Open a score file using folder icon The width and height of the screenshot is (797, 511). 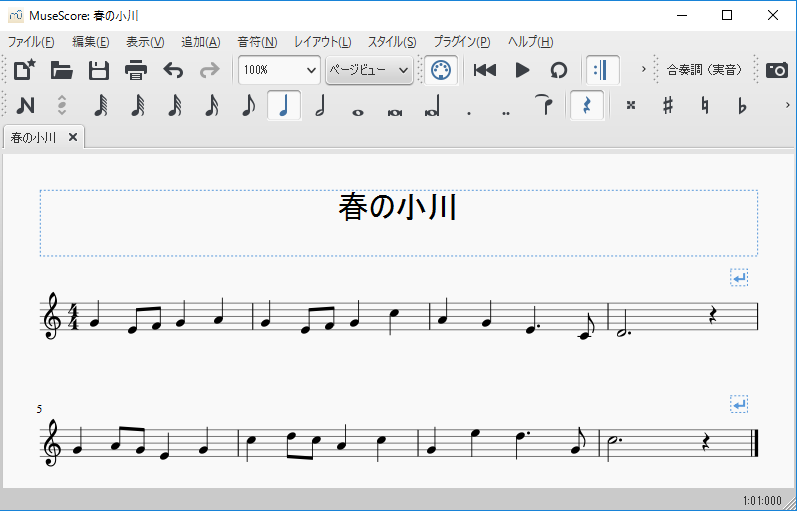tap(62, 70)
